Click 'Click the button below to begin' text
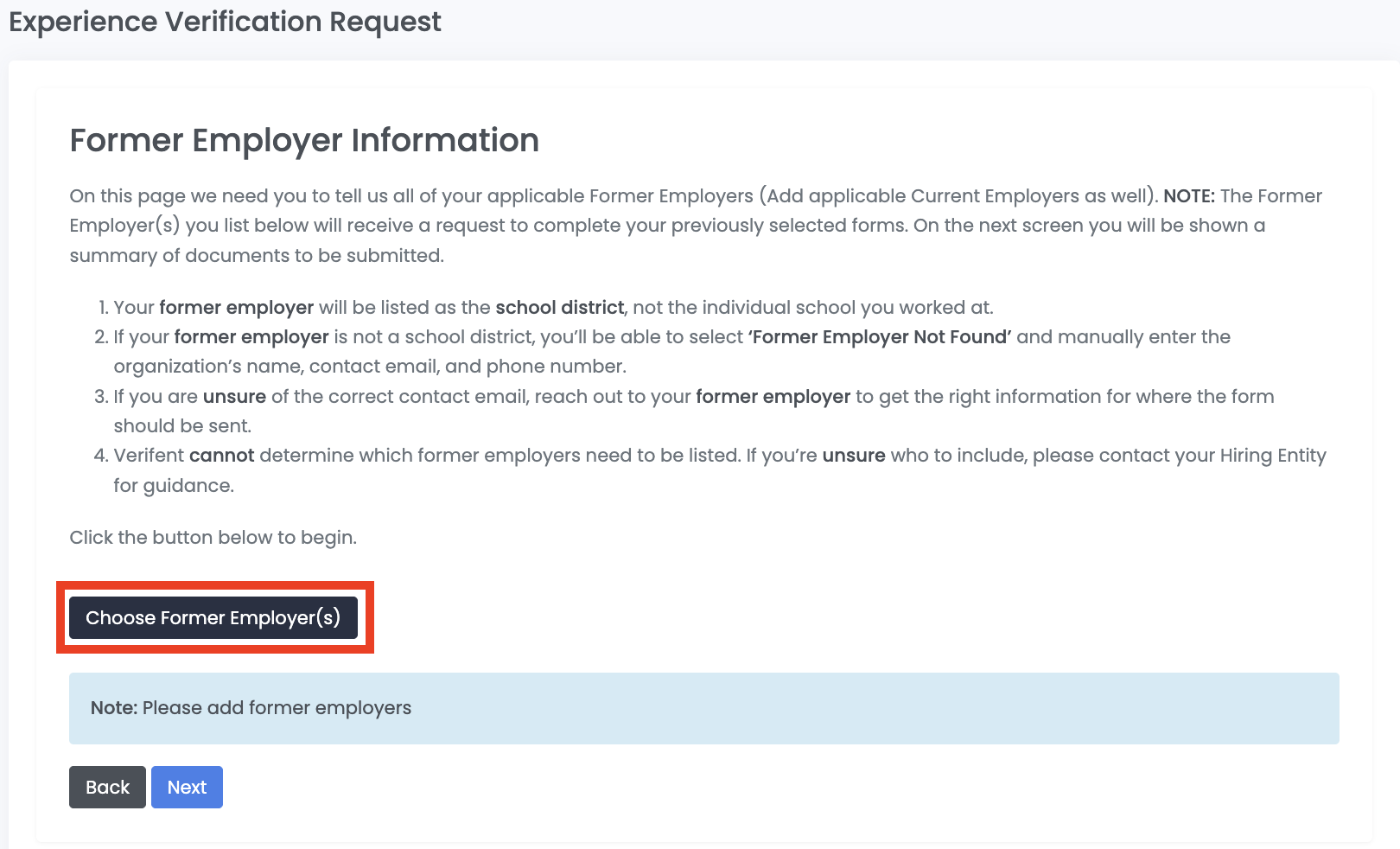 [213, 538]
